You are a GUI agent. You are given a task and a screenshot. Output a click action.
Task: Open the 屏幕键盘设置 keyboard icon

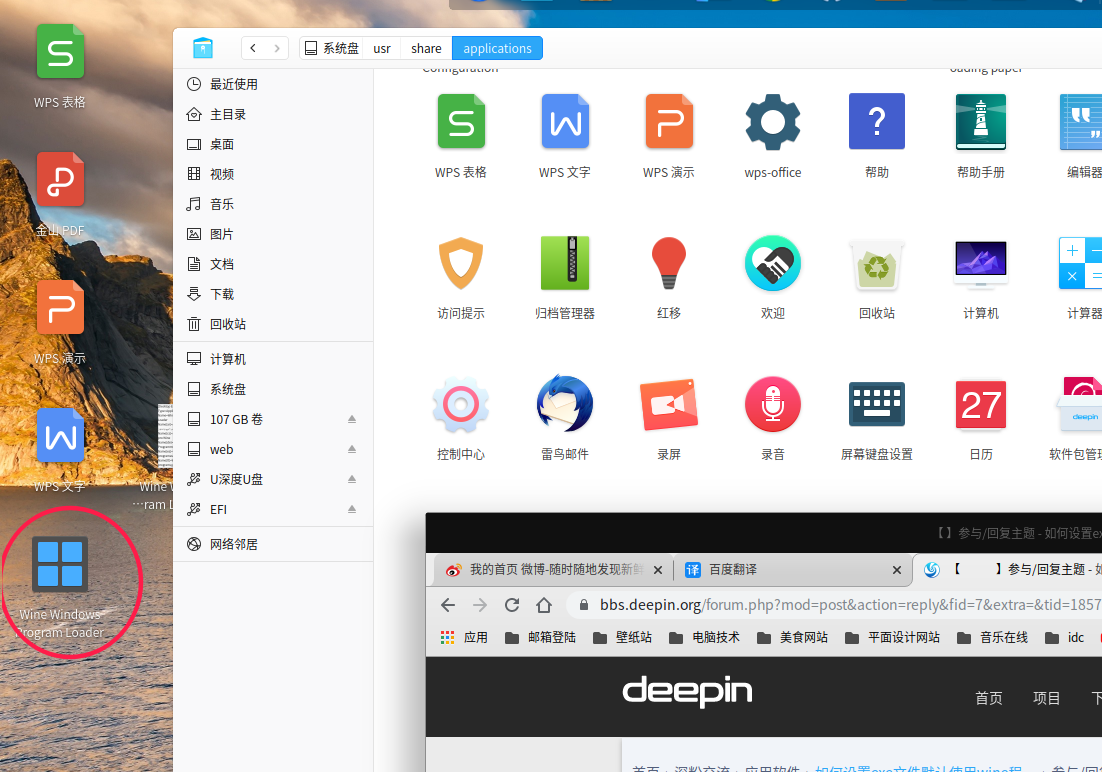point(876,404)
